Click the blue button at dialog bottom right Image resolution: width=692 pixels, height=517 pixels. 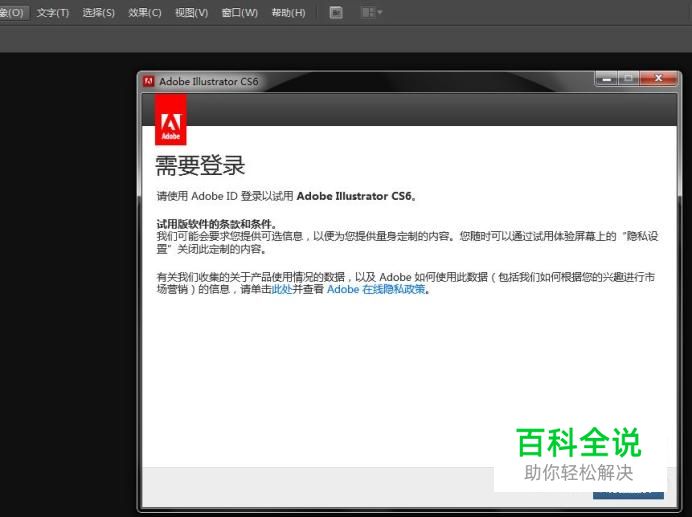pos(628,493)
